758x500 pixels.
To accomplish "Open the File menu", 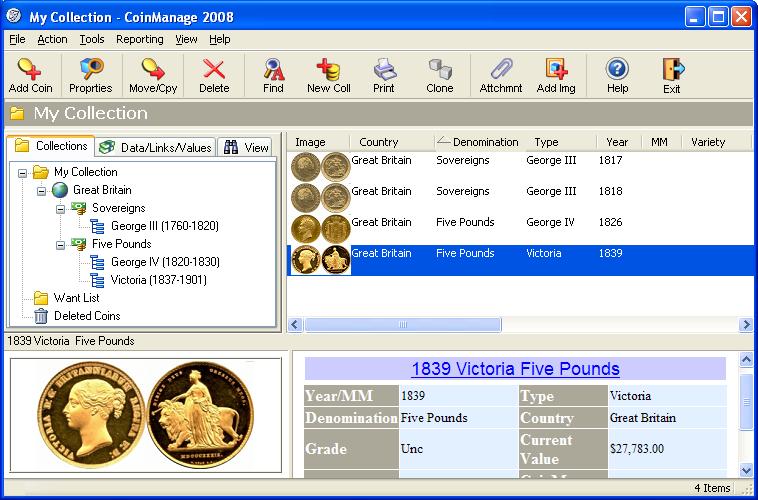I will tap(17, 39).
